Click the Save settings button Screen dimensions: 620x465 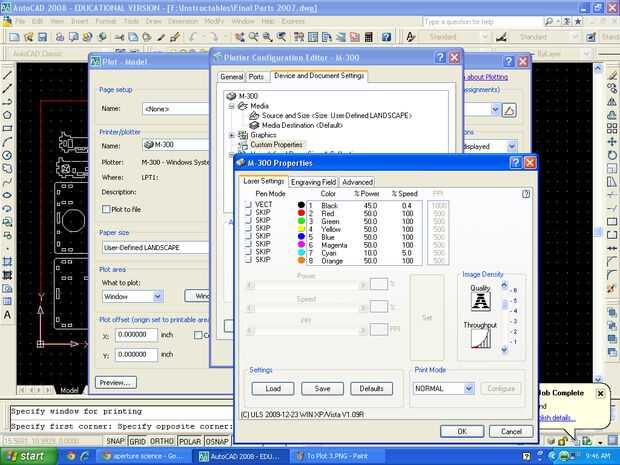[x=322, y=389]
